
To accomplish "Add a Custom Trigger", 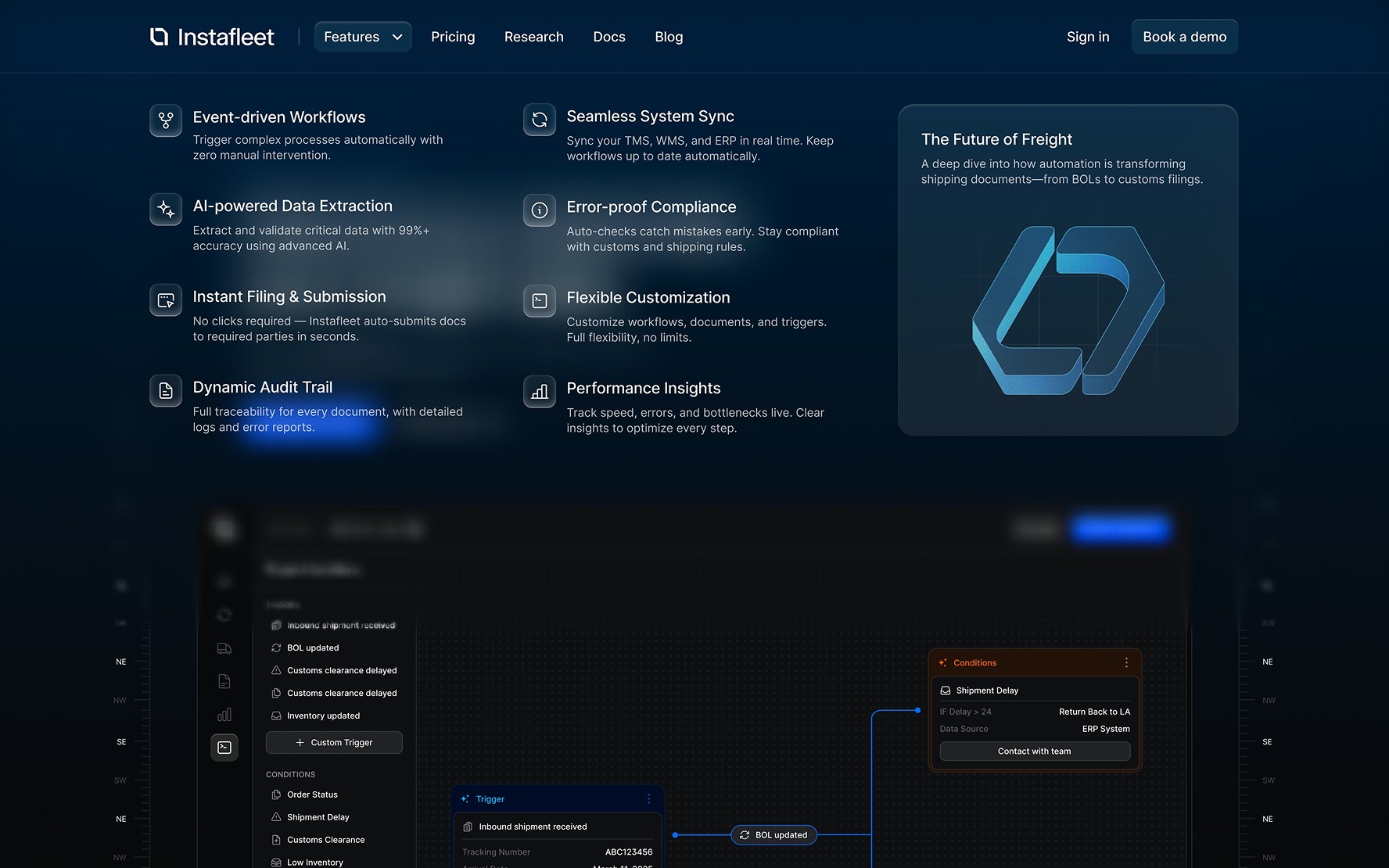I will point(334,743).
